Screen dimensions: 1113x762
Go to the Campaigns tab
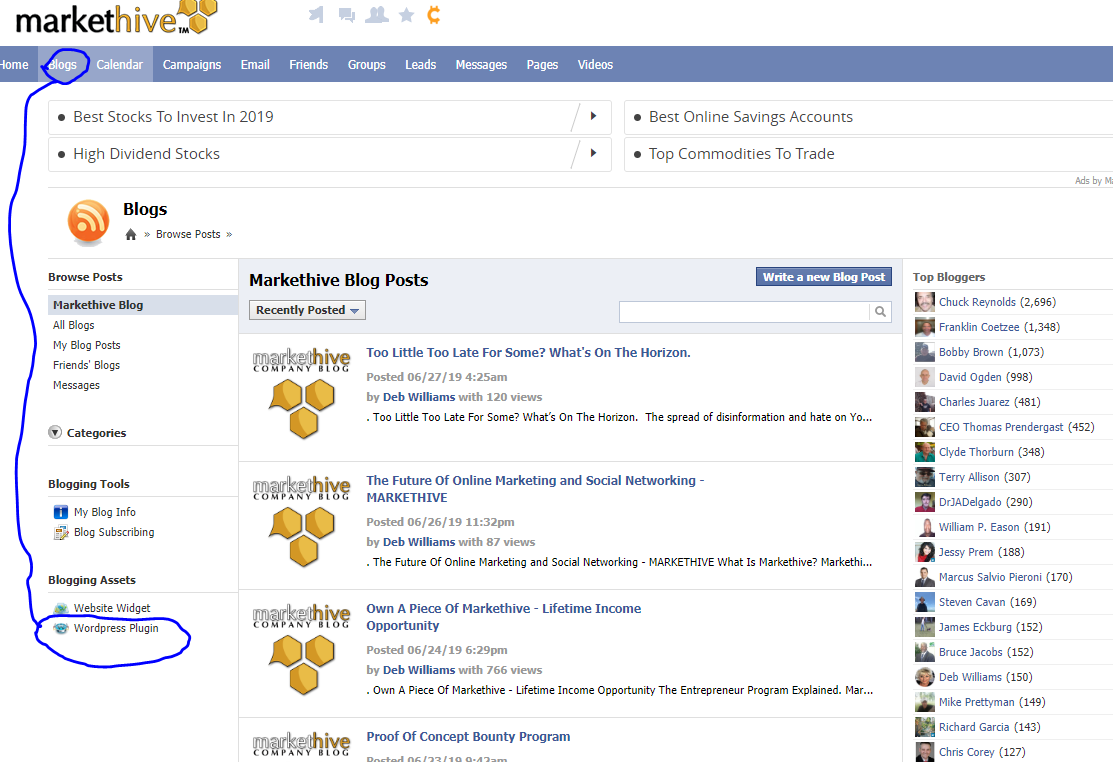(x=192, y=65)
